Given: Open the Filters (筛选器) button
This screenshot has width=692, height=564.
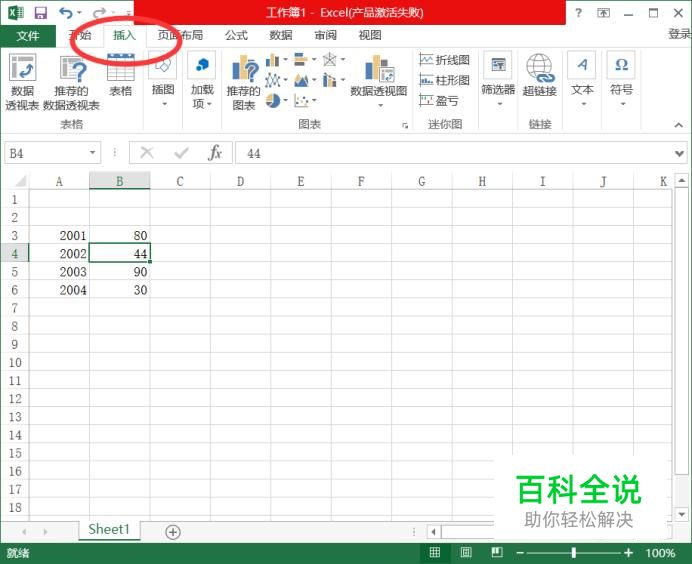Looking at the screenshot, I should [498, 79].
